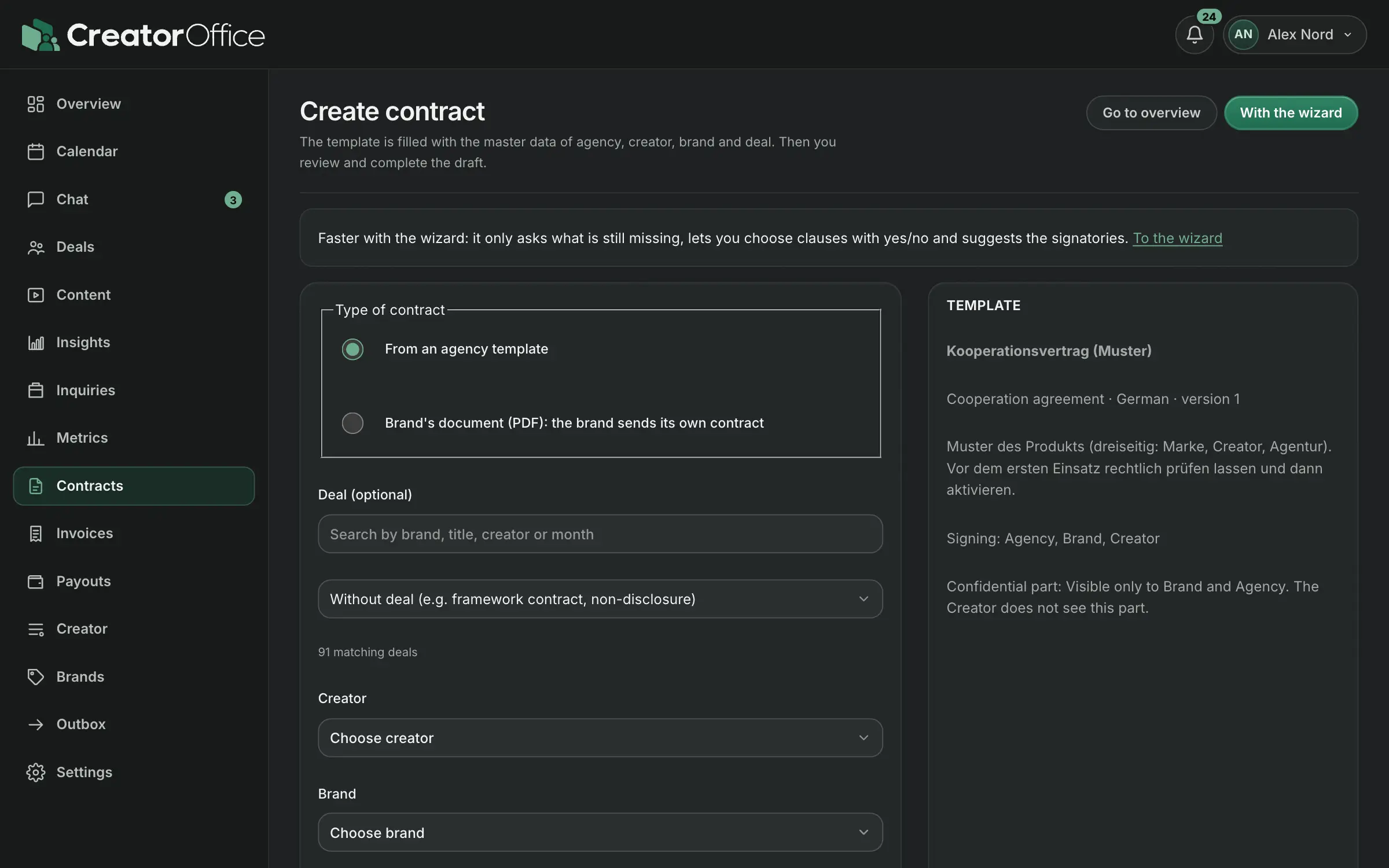The image size is (1389, 868).
Task: Click the 'Create contract' page heading
Action: (x=392, y=112)
